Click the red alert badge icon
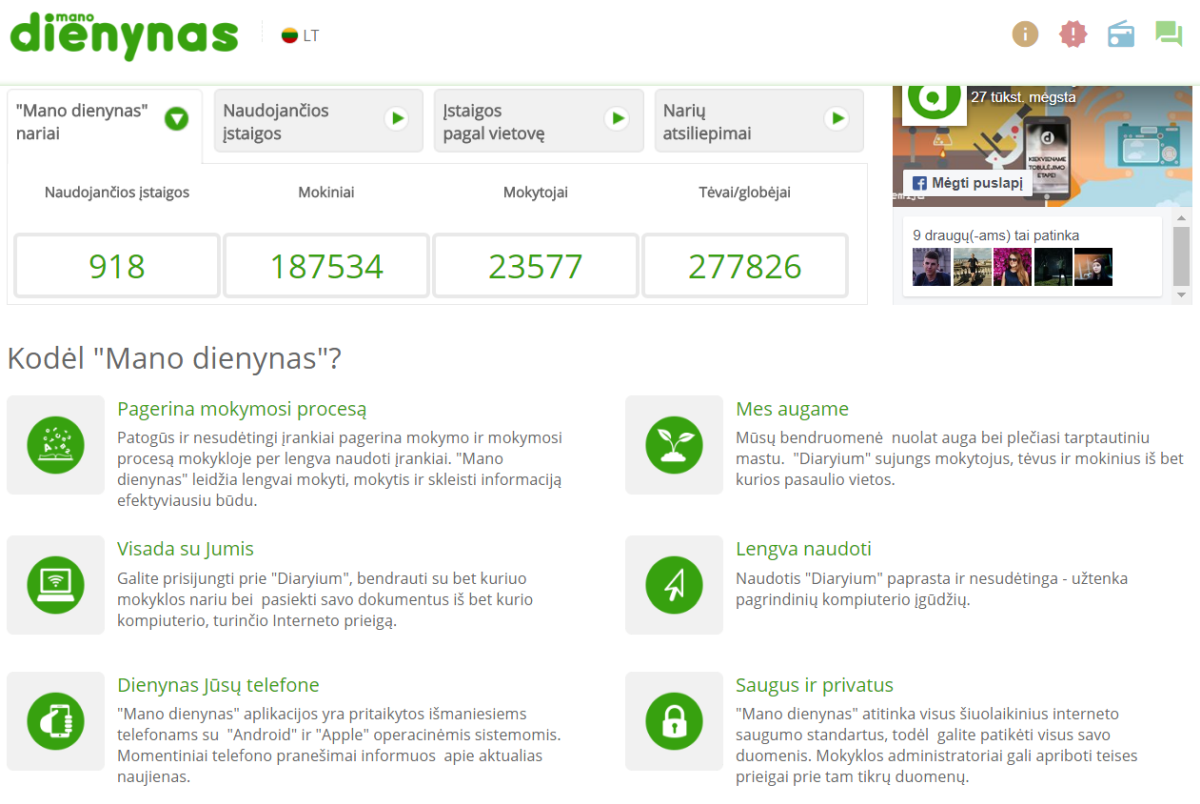Screen dimensions: 1200x804 [x=1073, y=34]
